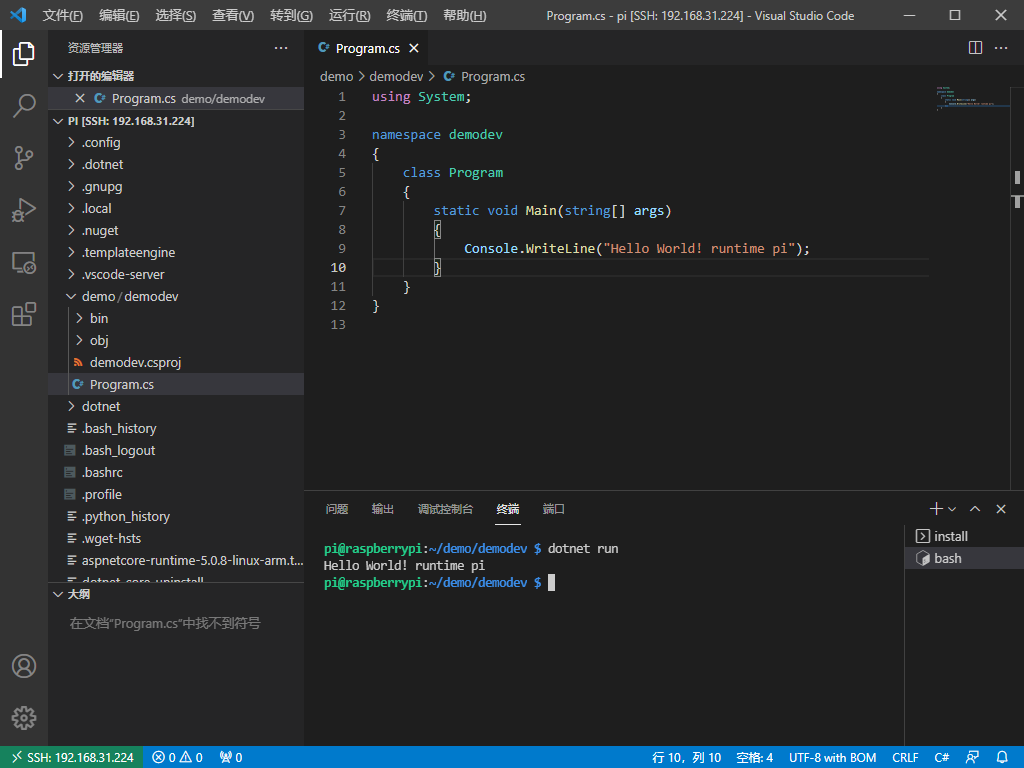
Task: Open the Extensions view icon
Action: click(24, 314)
